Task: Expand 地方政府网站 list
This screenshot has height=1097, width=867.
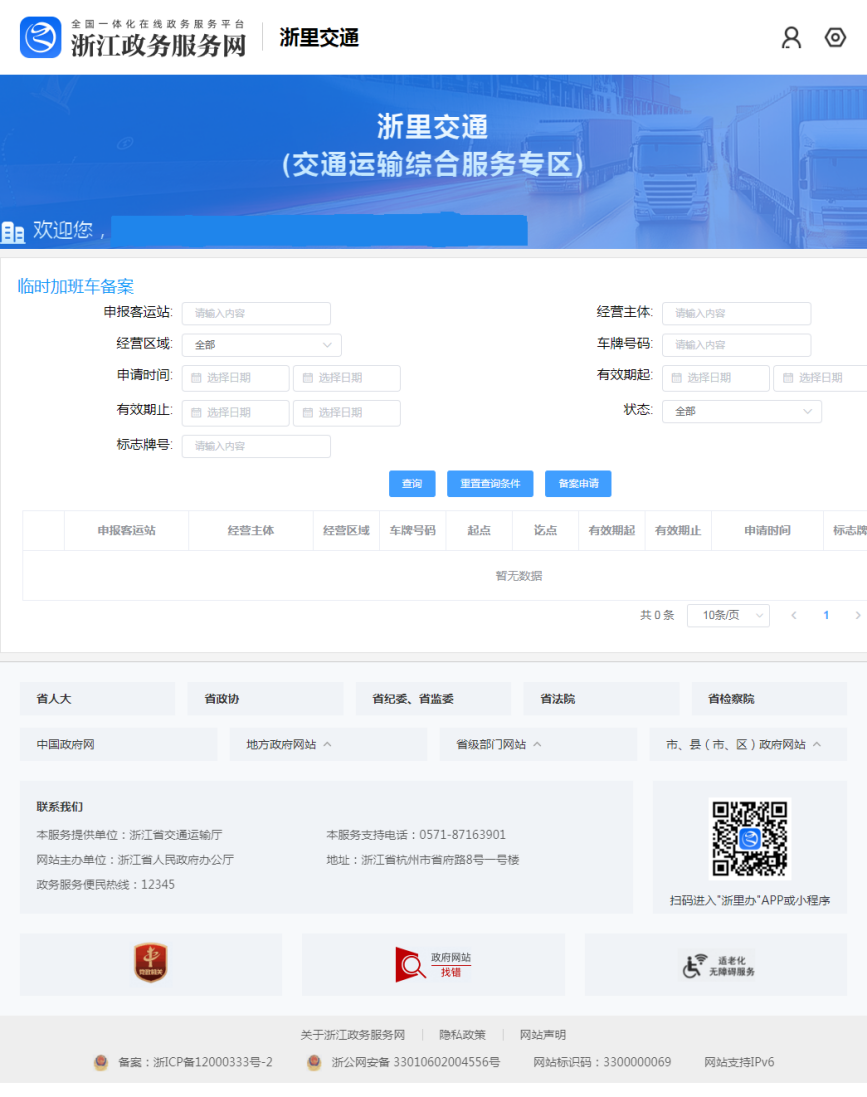Action: [328, 744]
